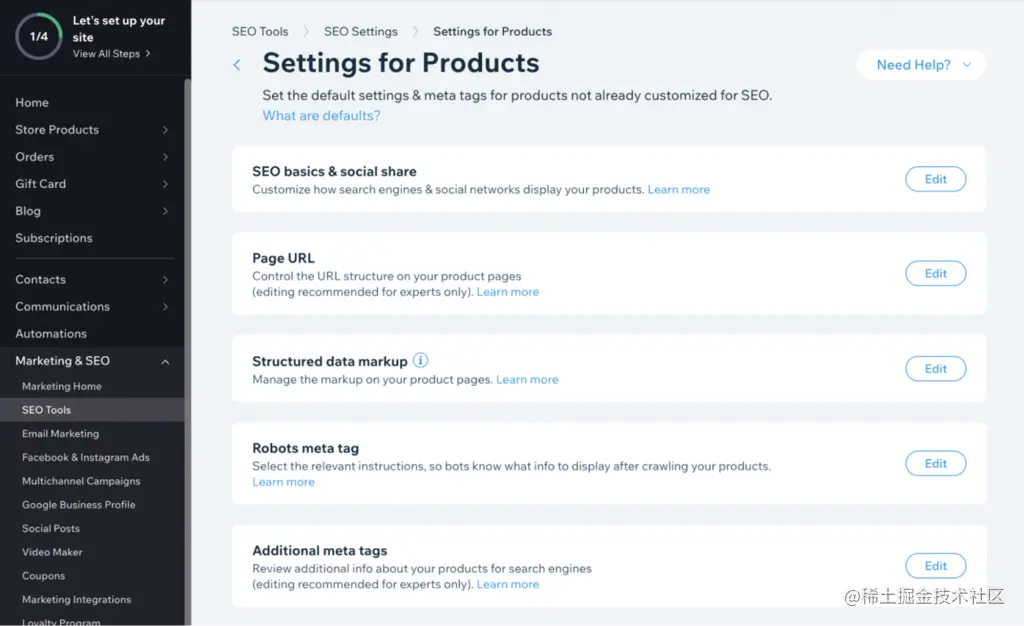This screenshot has width=1024, height=626.
Task: Click the info icon next to Structured data markup
Action: [421, 361]
